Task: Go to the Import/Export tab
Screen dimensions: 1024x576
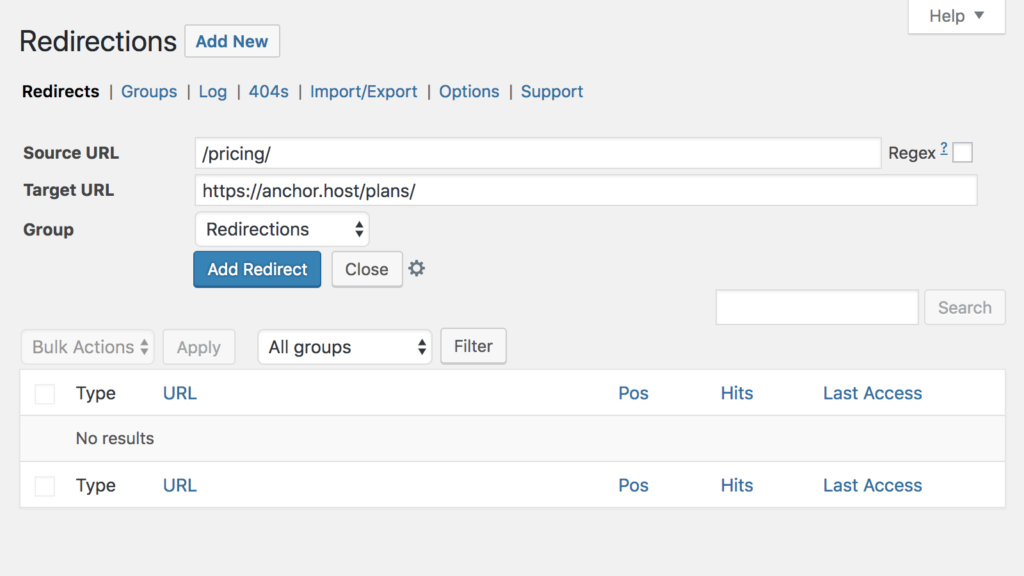Action: 364,91
